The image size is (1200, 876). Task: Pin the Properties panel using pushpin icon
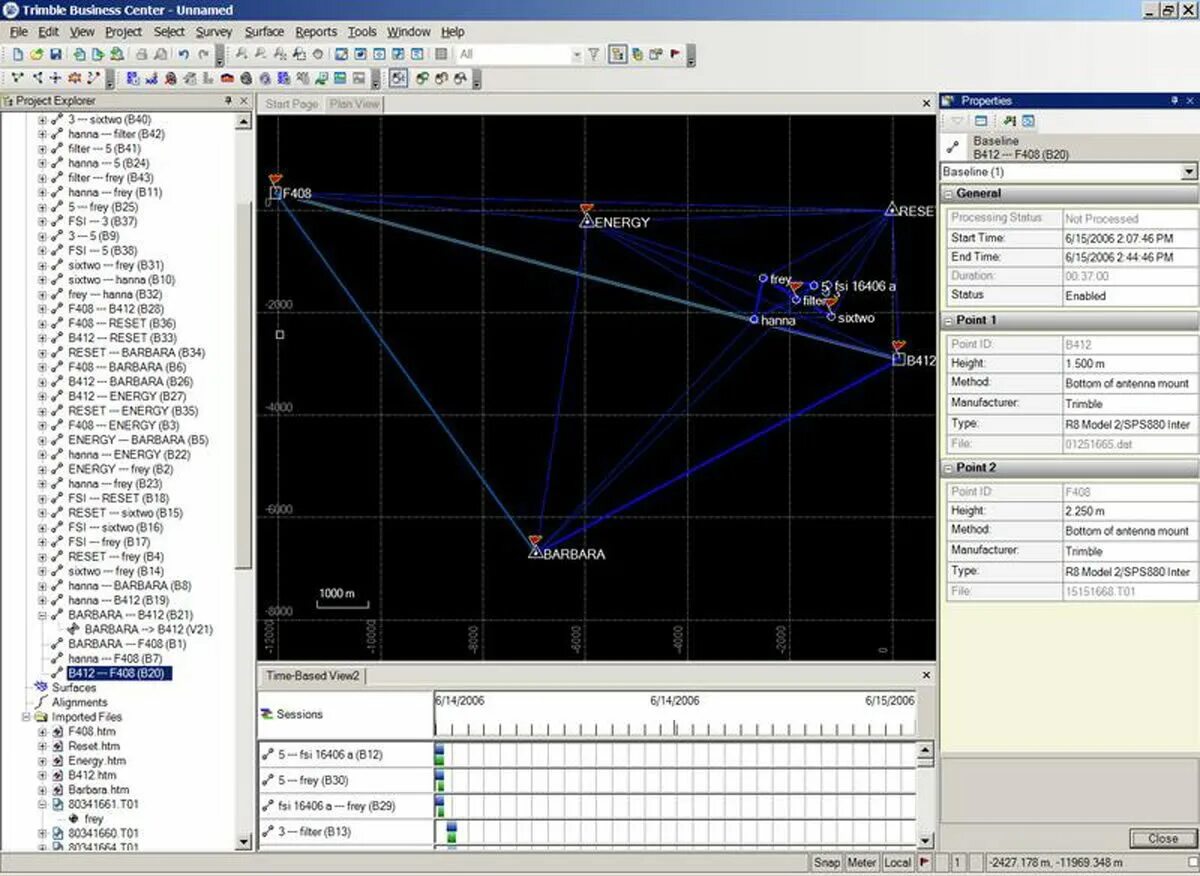[1174, 100]
